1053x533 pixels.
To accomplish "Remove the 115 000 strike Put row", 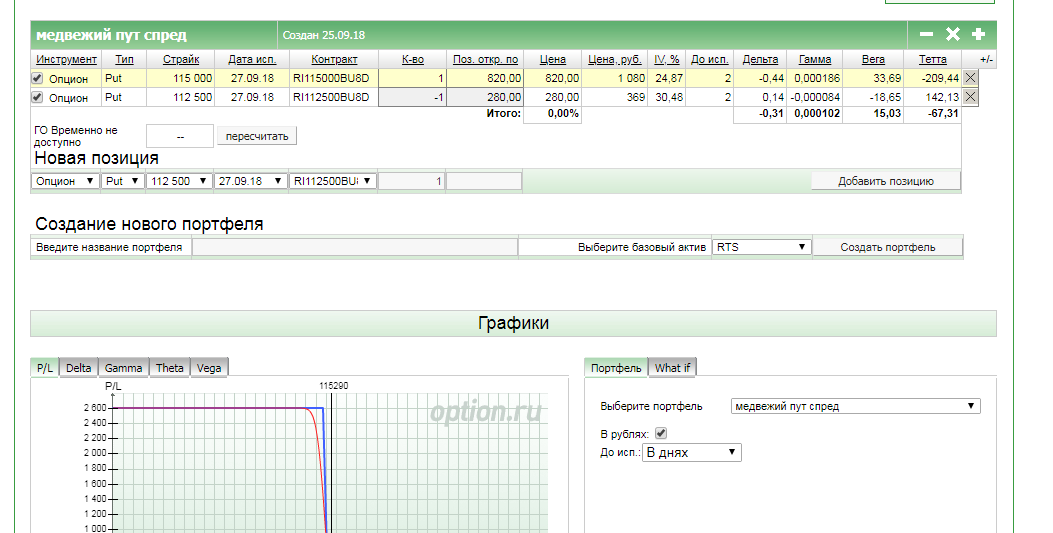I will coord(970,78).
